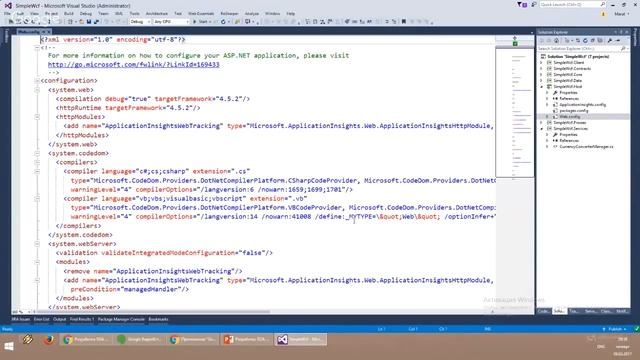
Task: Click the feedback icon in title bar
Action: (x=533, y=4)
